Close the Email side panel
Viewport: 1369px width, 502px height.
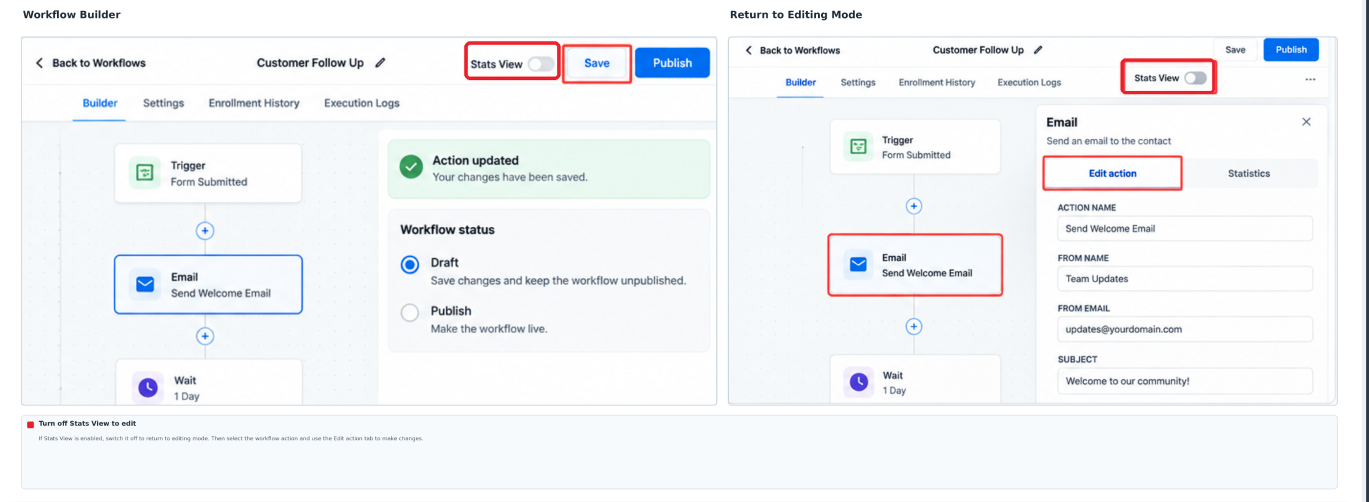(x=1306, y=122)
